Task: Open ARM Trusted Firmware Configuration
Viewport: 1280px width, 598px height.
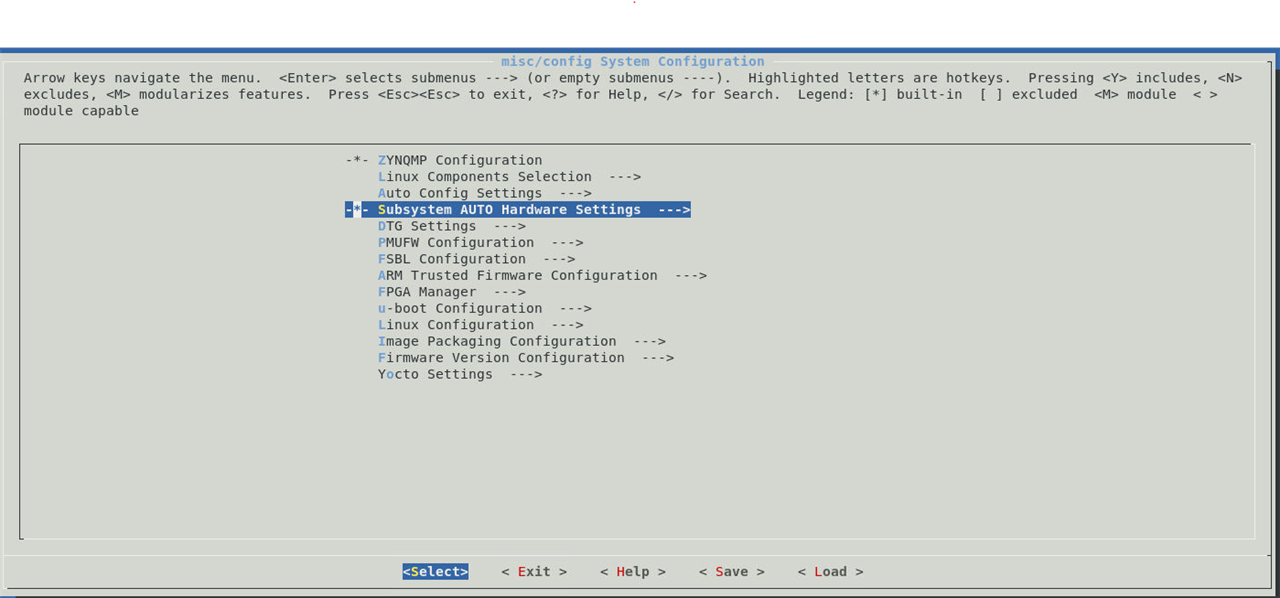Action: (x=542, y=276)
